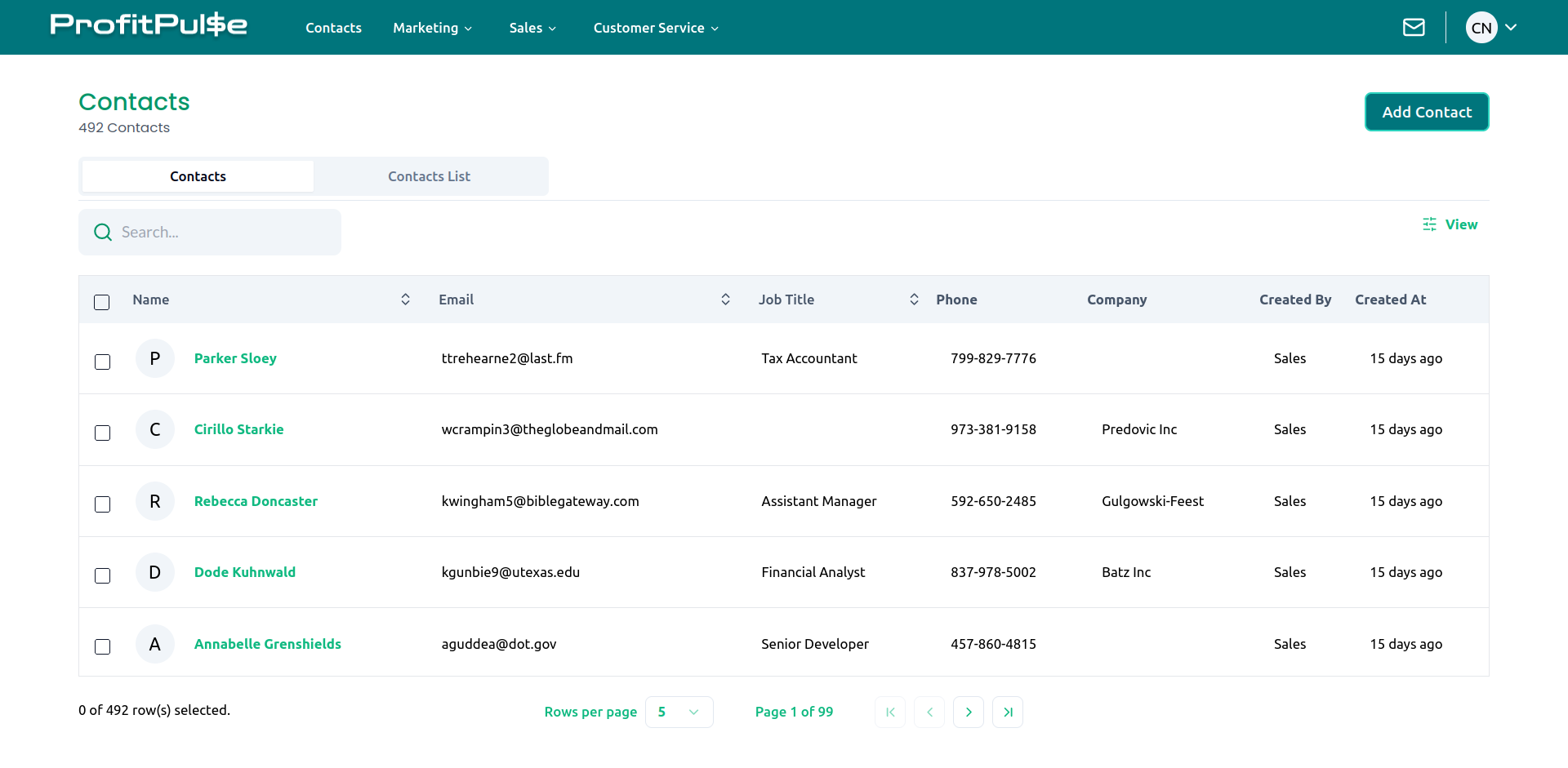Switch to the Contacts List tab
The image size is (1568, 768).
click(x=430, y=176)
